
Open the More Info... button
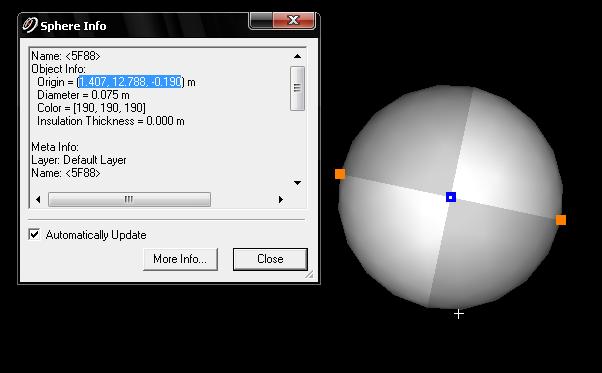[180, 259]
